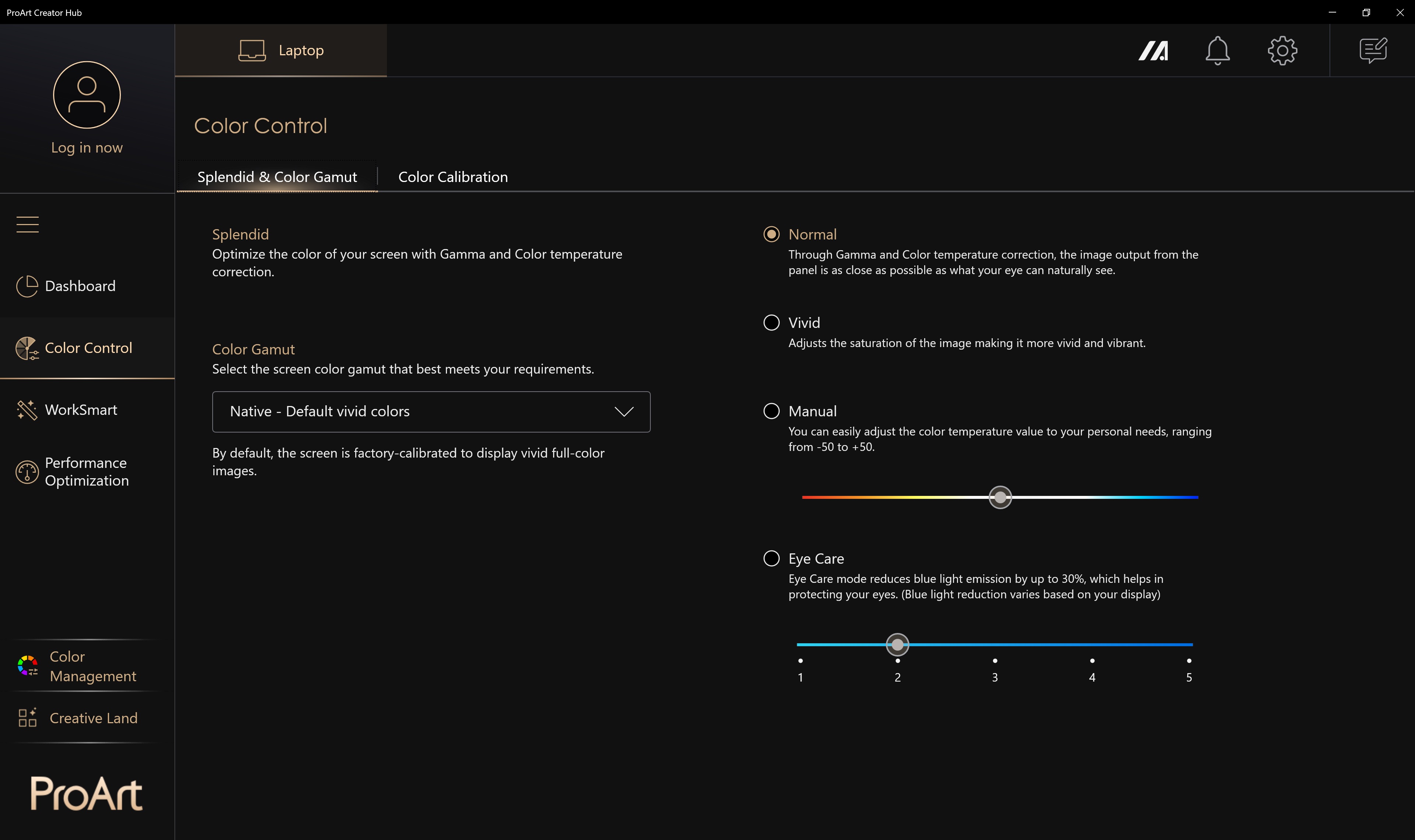Click the user profile avatar icon
This screenshot has width=1415, height=840.
(x=87, y=95)
